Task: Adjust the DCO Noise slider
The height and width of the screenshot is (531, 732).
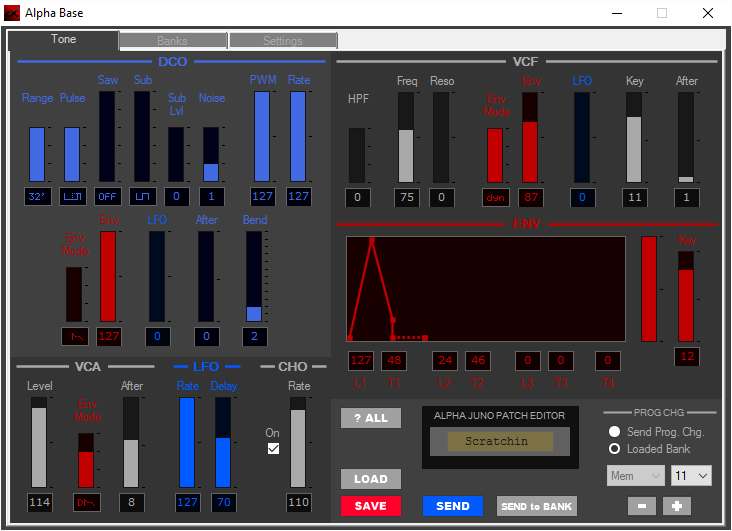Action: click(x=211, y=154)
